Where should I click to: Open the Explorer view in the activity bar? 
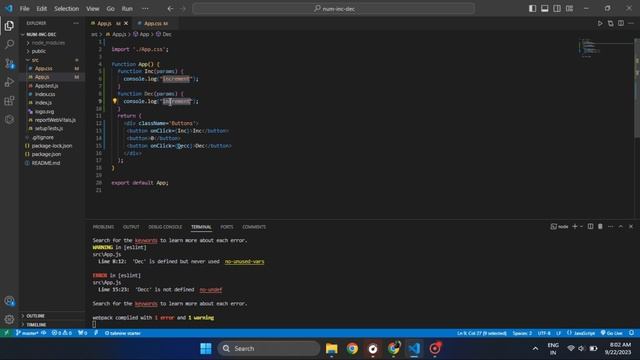pyautogui.click(x=9, y=26)
